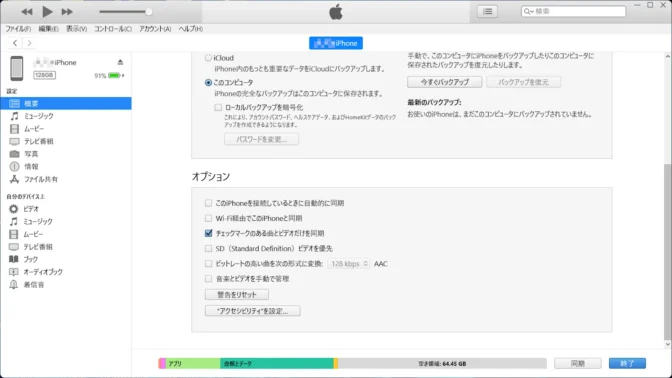
Task: Eject the iPhone with the eject icon
Action: 120,62
